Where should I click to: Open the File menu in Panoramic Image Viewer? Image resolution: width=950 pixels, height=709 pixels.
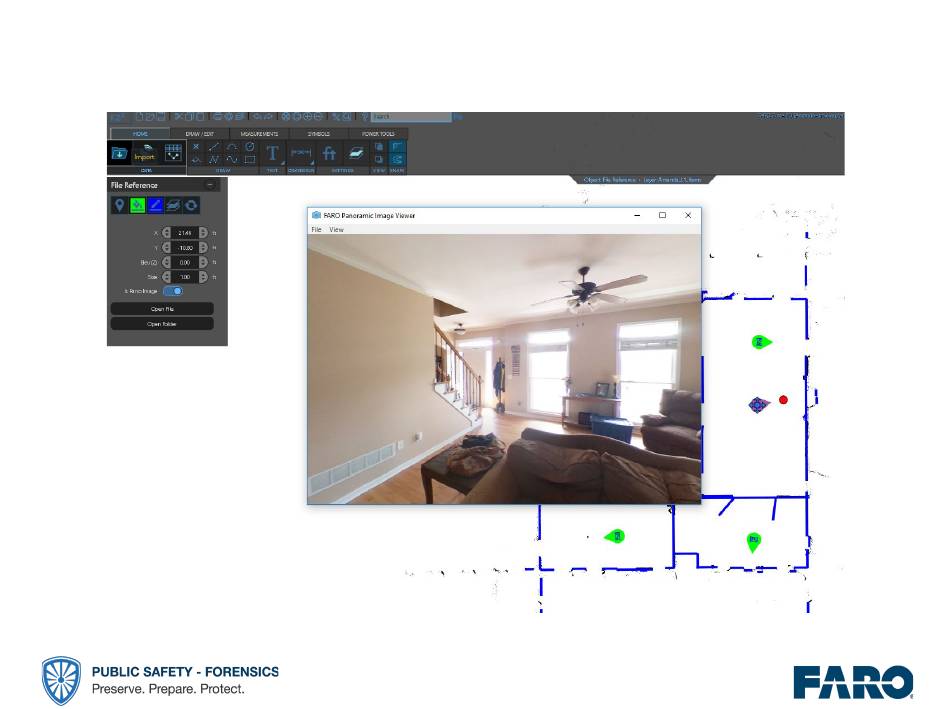click(x=316, y=230)
